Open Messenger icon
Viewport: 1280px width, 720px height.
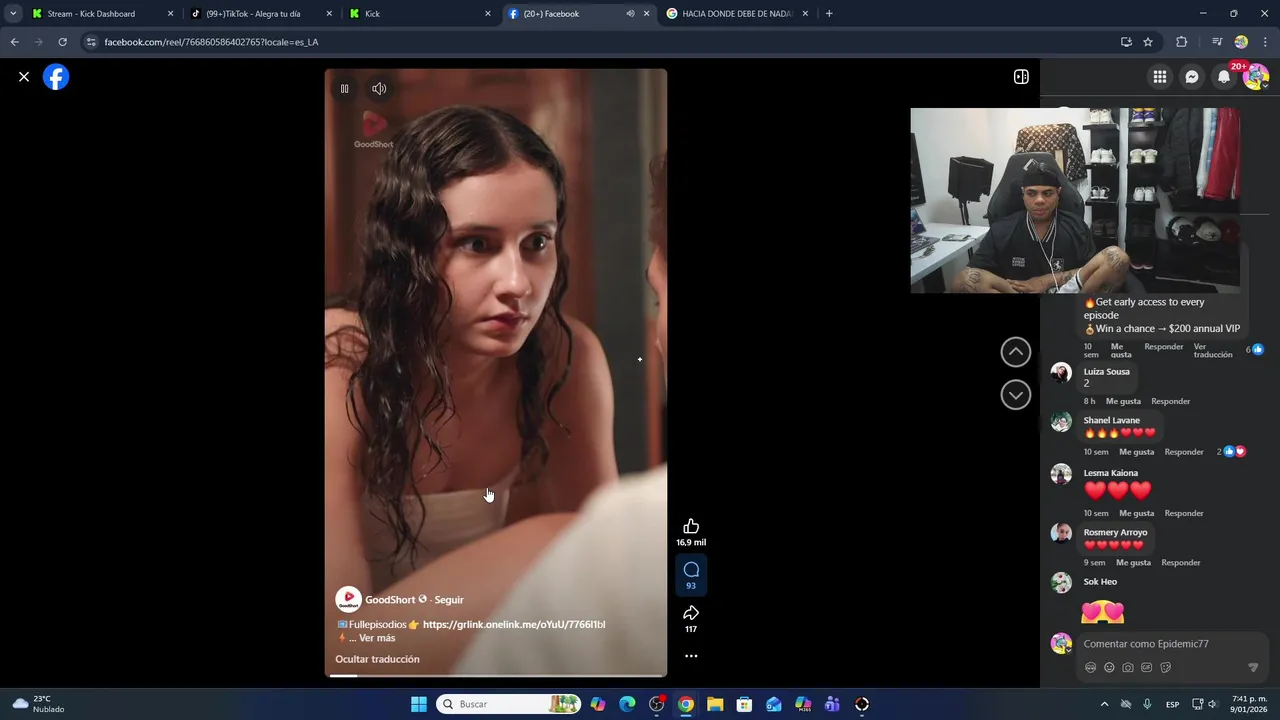[1192, 77]
